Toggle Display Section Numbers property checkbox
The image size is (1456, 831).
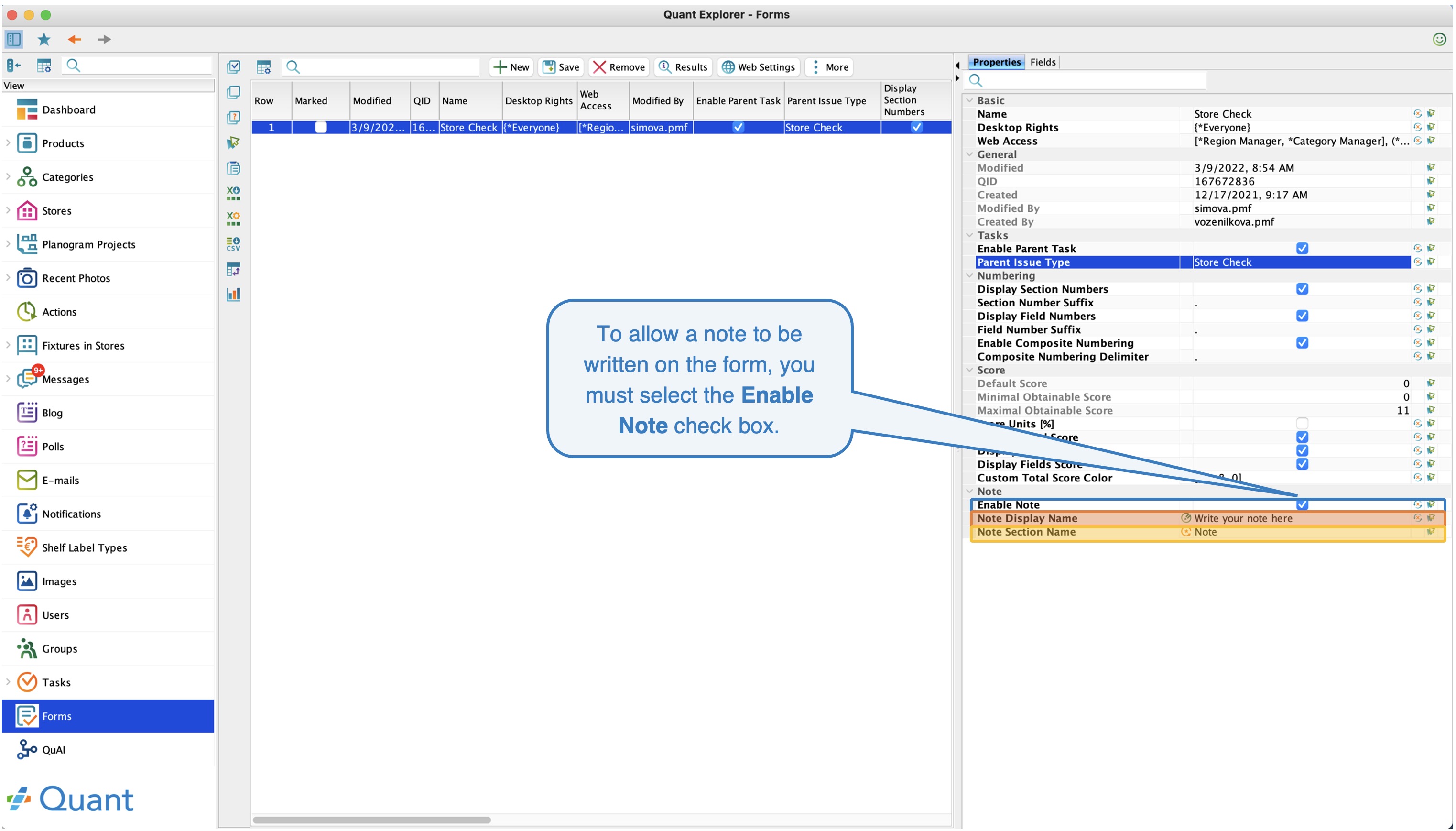coord(1302,289)
